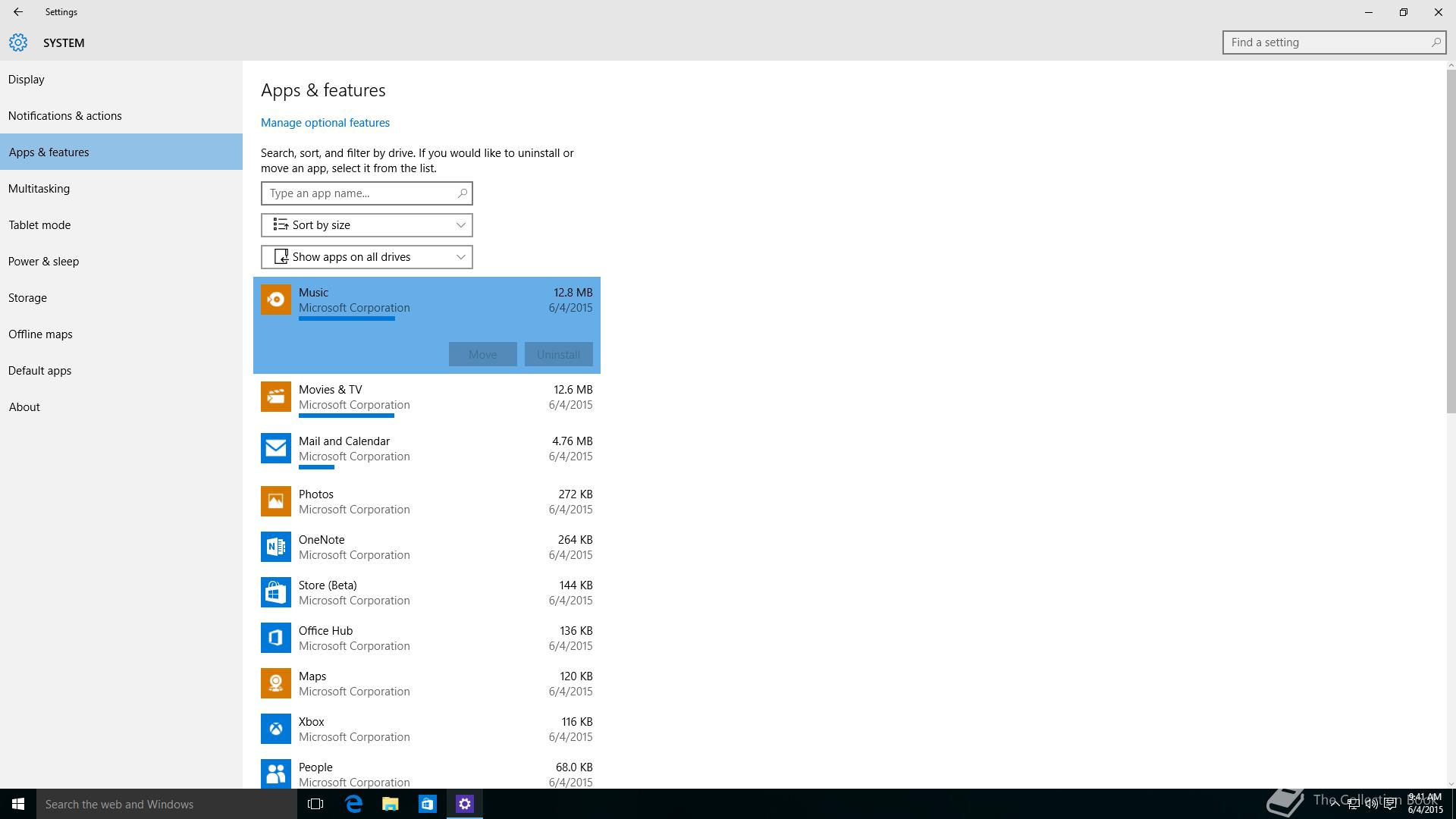The image size is (1456, 819).
Task: Launch Edge from the taskbar
Action: pos(353,804)
